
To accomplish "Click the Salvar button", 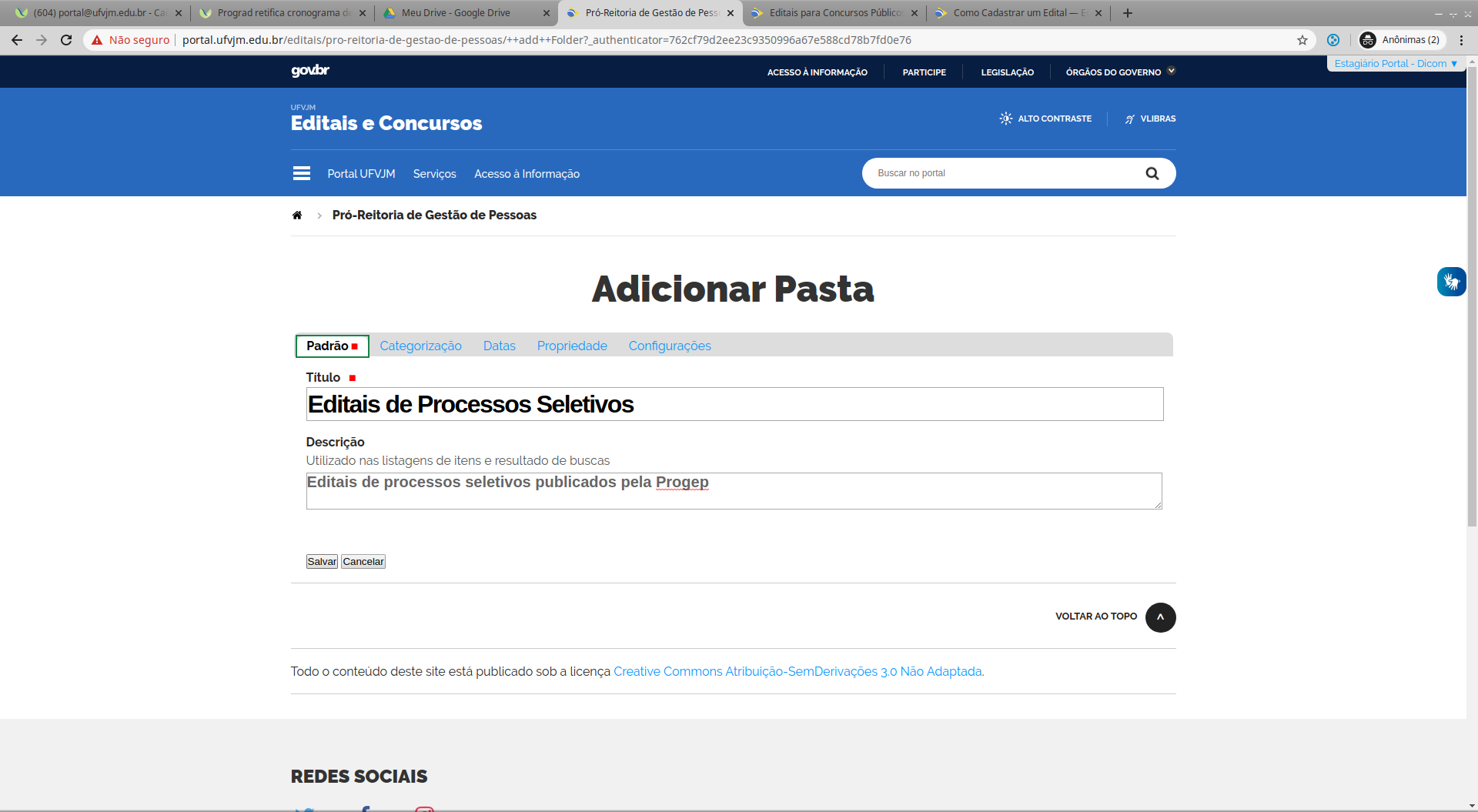I will click(322, 562).
